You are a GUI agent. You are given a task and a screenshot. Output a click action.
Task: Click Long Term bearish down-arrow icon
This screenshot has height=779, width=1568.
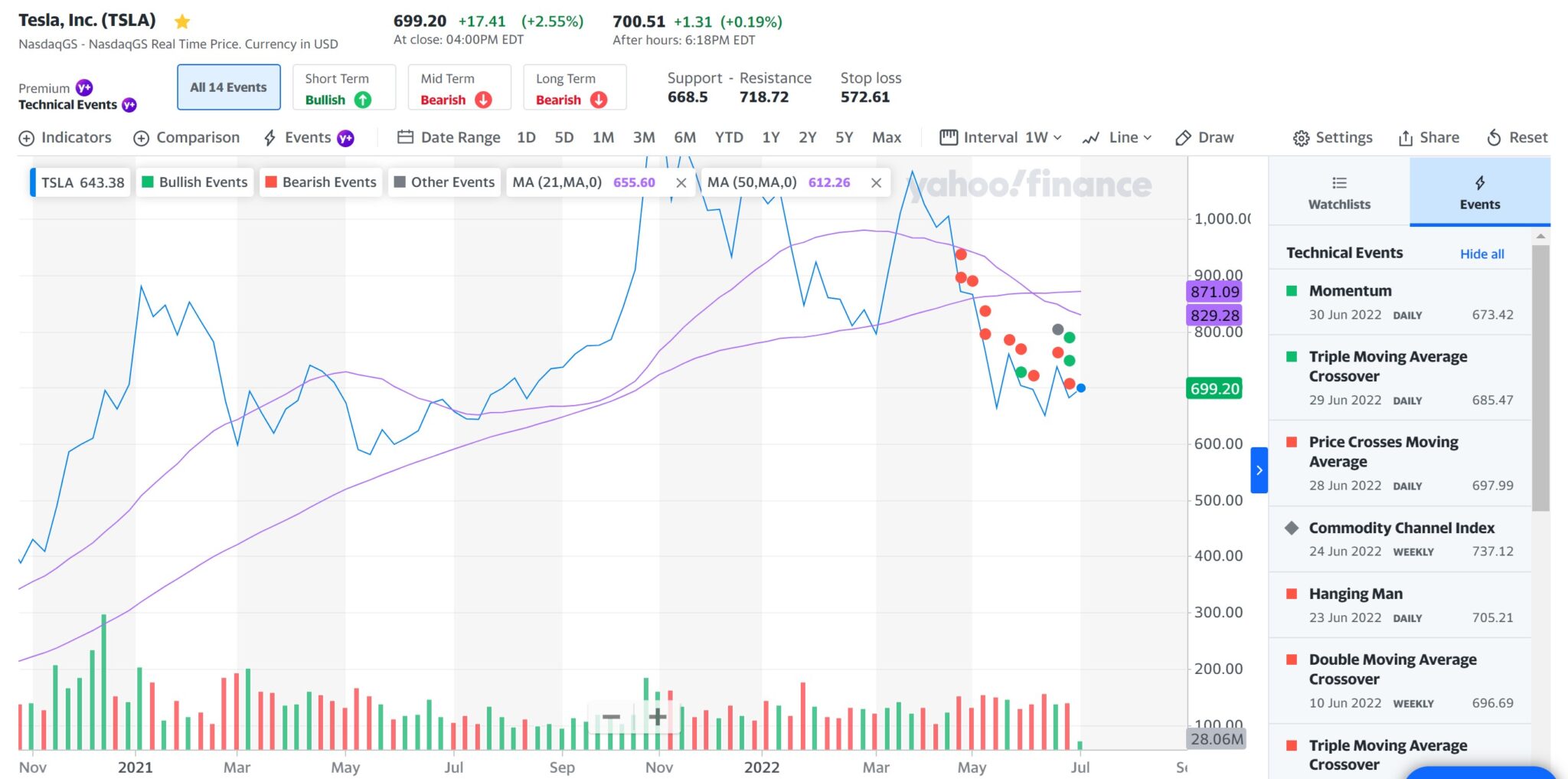[x=599, y=100]
